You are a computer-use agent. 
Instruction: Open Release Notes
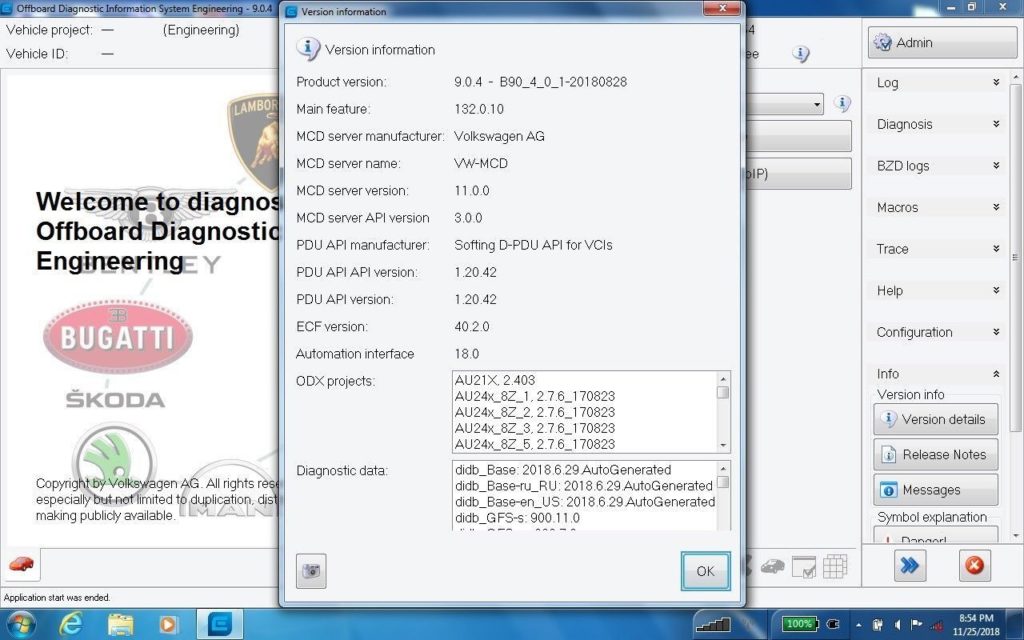(935, 455)
